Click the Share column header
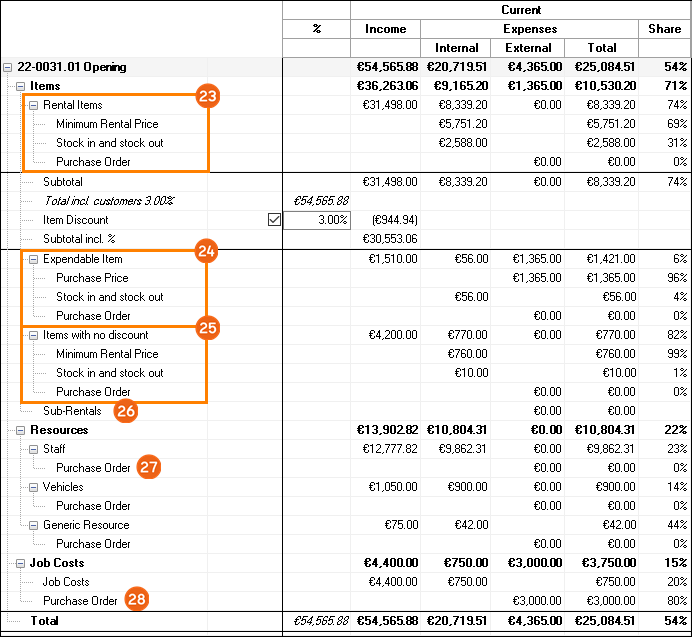The width and height of the screenshot is (692, 637). pyautogui.click(x=664, y=29)
